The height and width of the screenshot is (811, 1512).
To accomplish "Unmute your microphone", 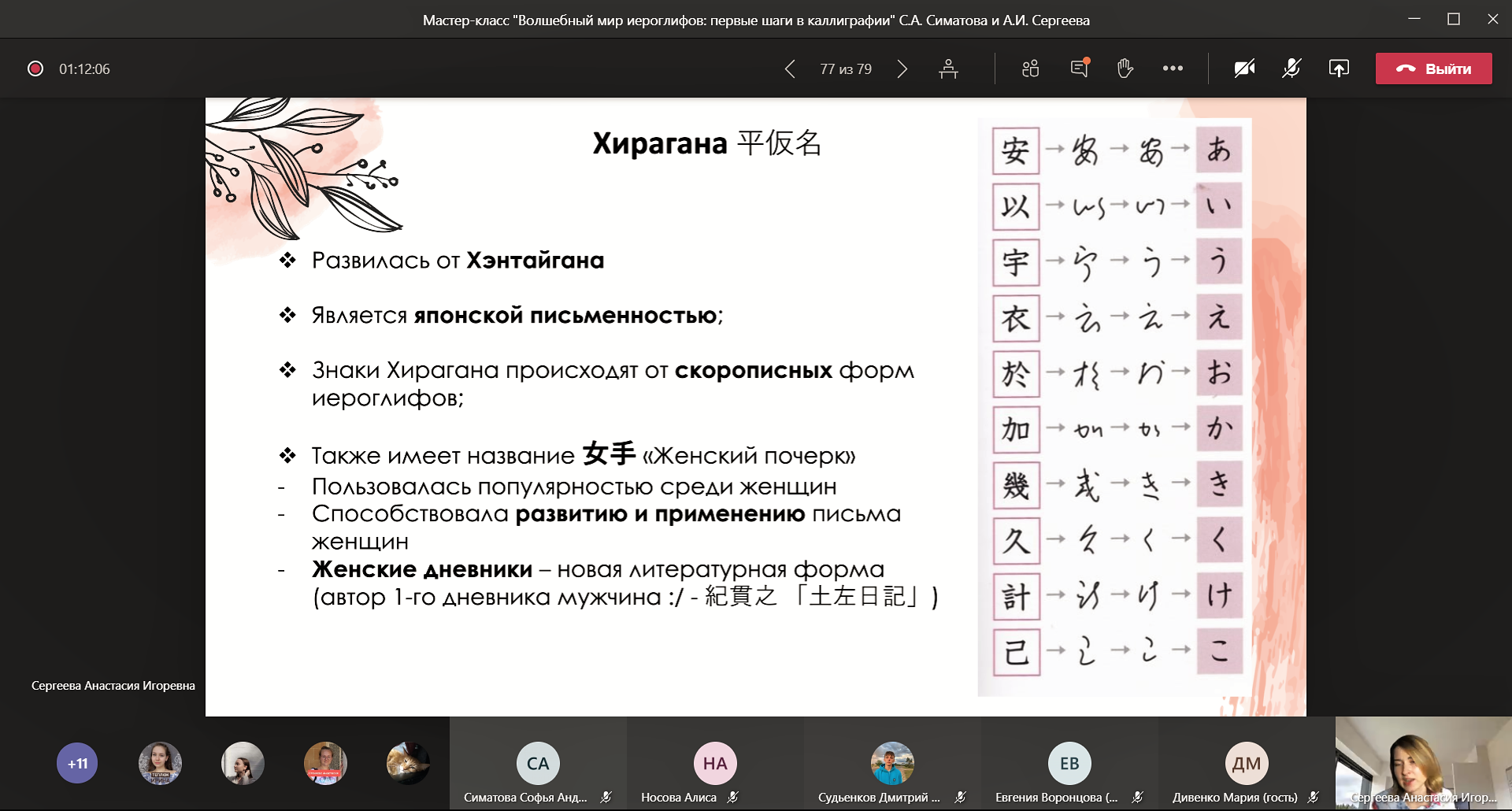I will [1289, 69].
